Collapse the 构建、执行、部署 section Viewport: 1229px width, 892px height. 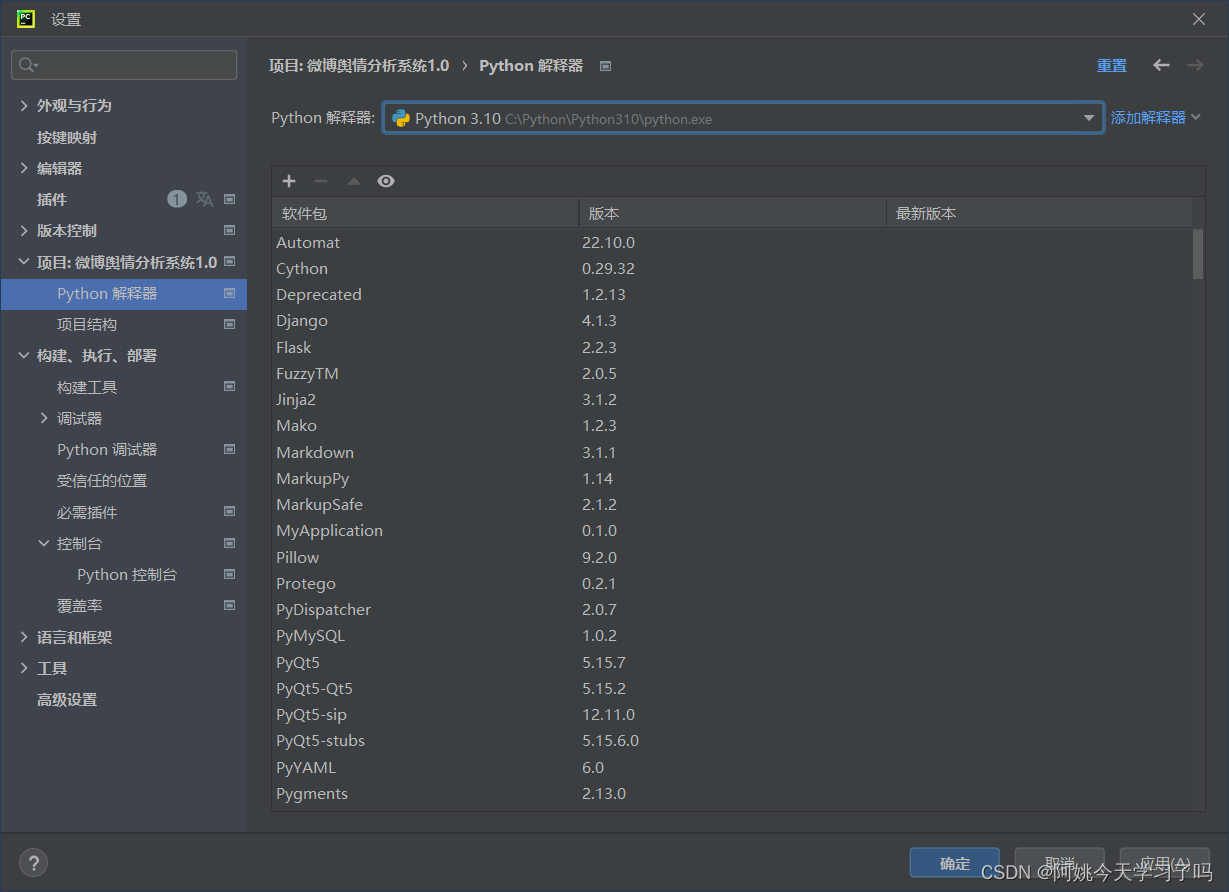point(24,355)
